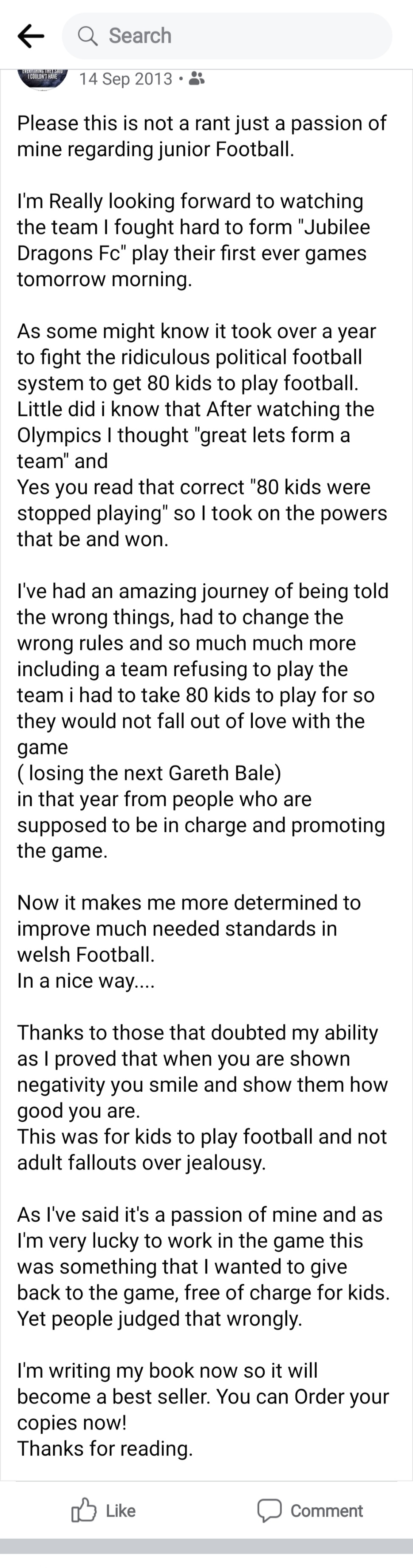
Task: Click the "free of charge for kids" line
Action: (204, 1293)
